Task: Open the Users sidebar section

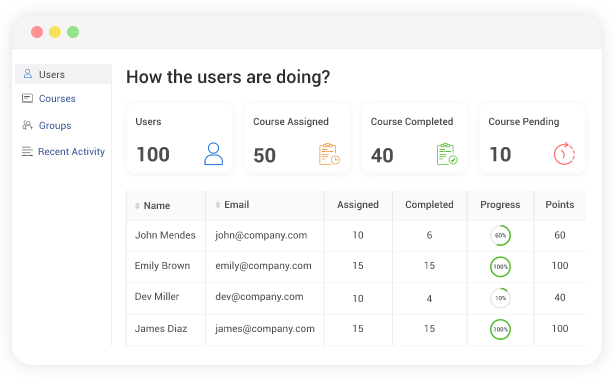Action: tap(63, 74)
